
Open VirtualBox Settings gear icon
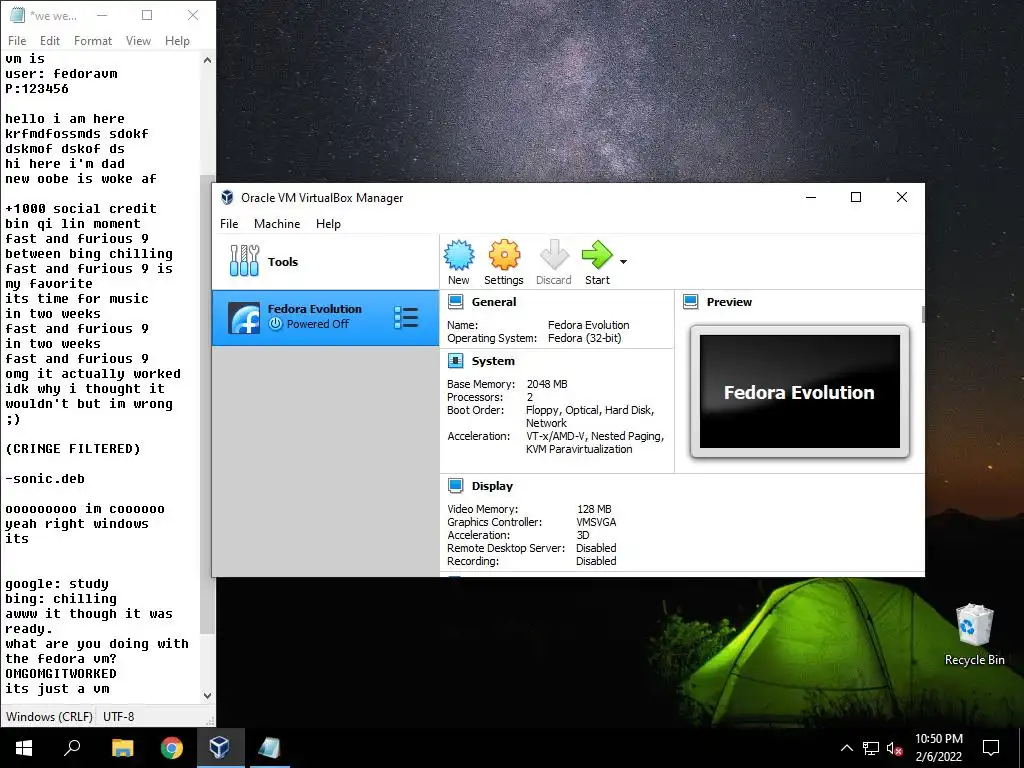pos(504,255)
